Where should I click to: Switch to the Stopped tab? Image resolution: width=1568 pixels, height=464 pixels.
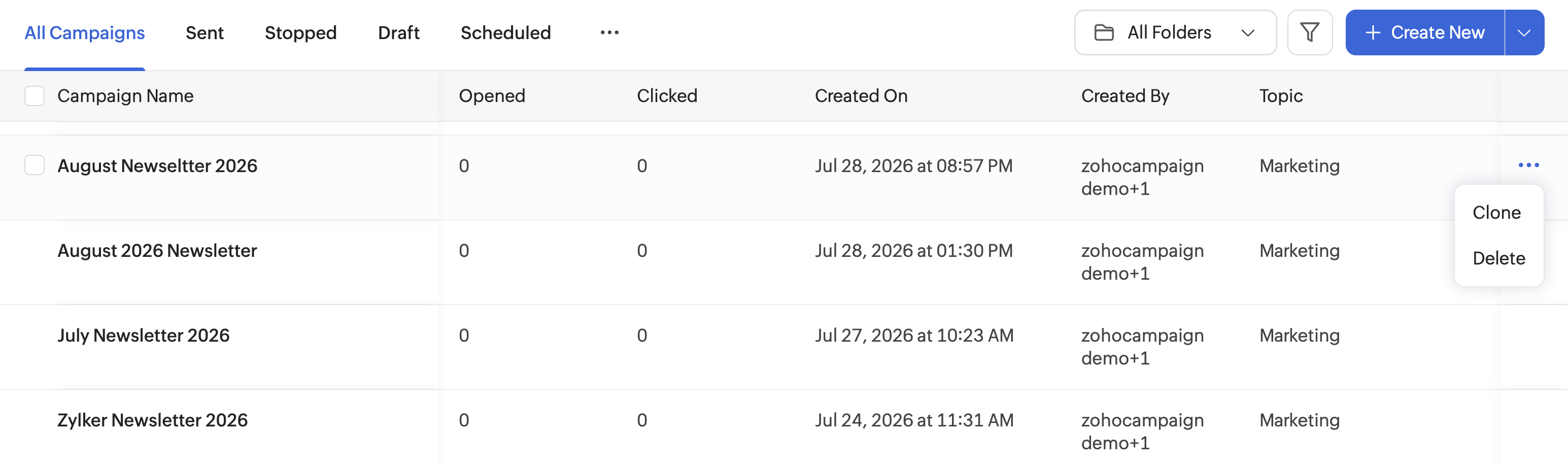(x=301, y=32)
